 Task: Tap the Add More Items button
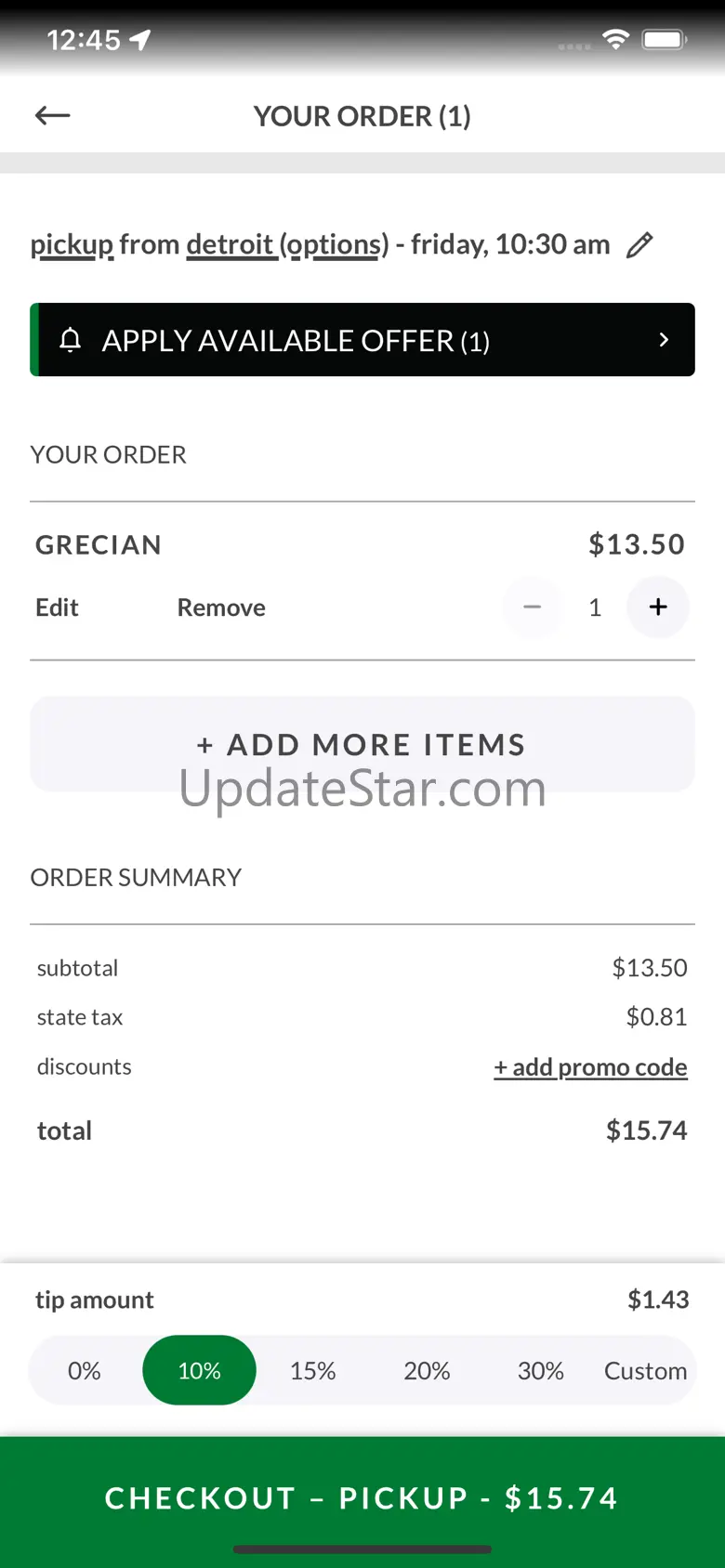(362, 744)
